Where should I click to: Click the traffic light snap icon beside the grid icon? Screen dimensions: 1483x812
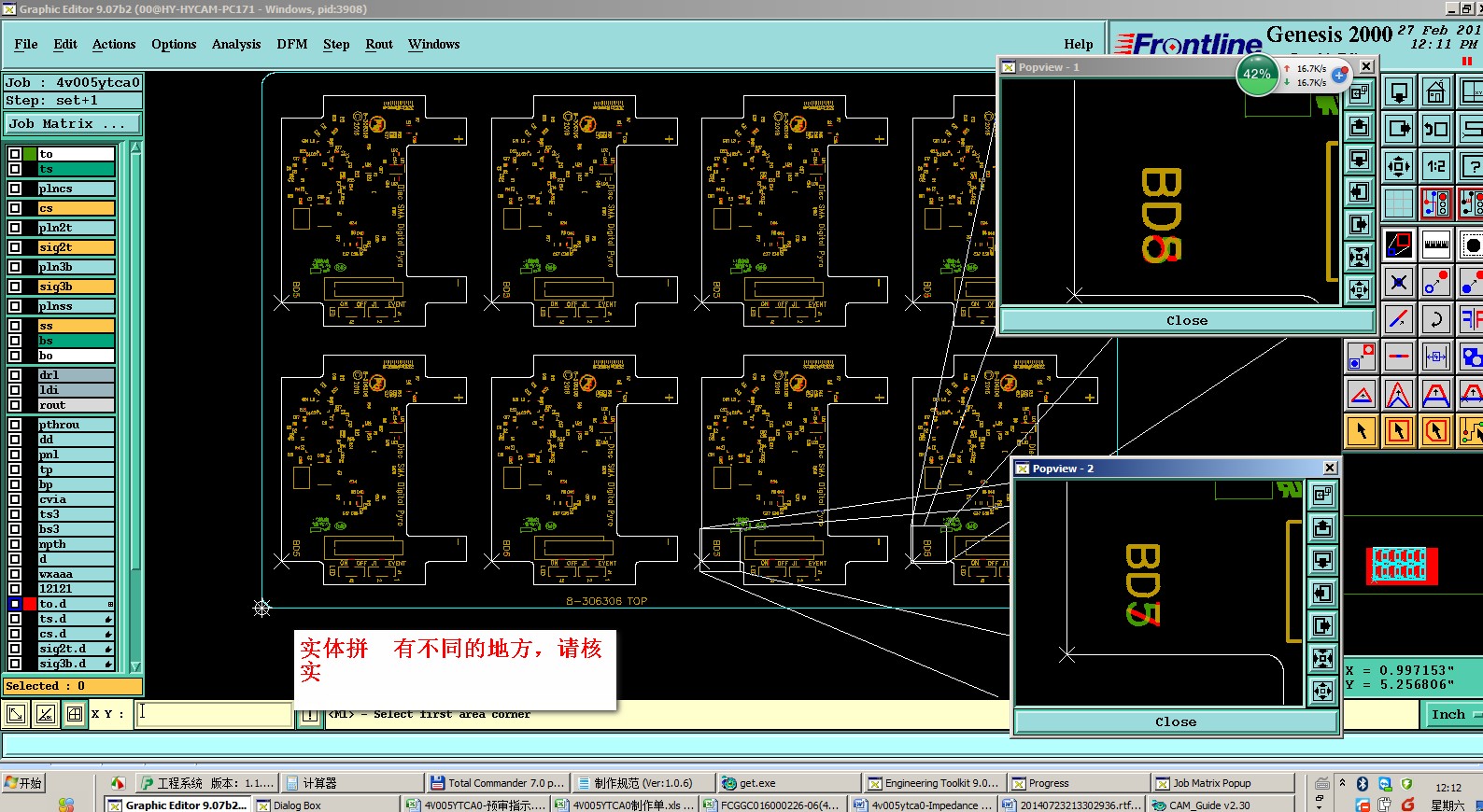[x=1436, y=203]
